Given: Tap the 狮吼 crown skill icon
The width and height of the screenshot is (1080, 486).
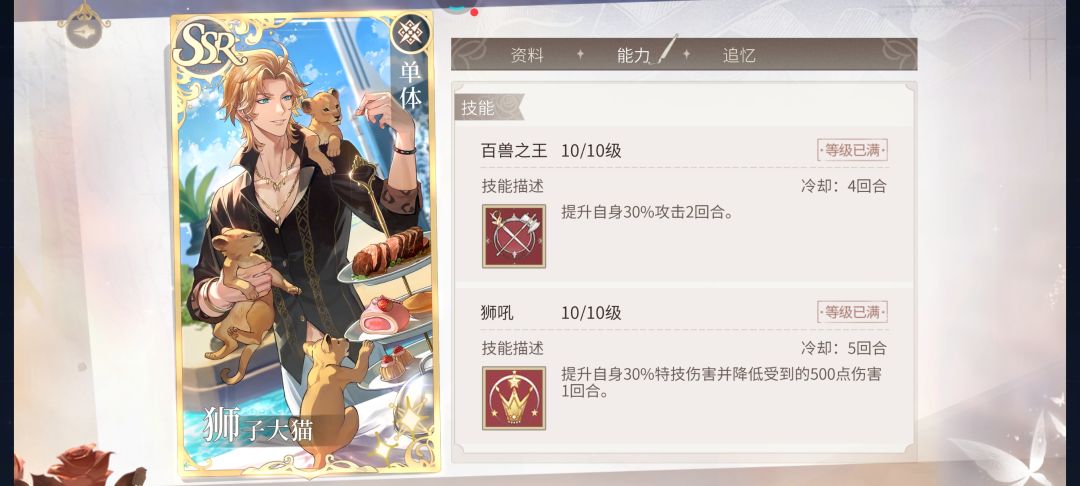Looking at the screenshot, I should click(x=514, y=399).
